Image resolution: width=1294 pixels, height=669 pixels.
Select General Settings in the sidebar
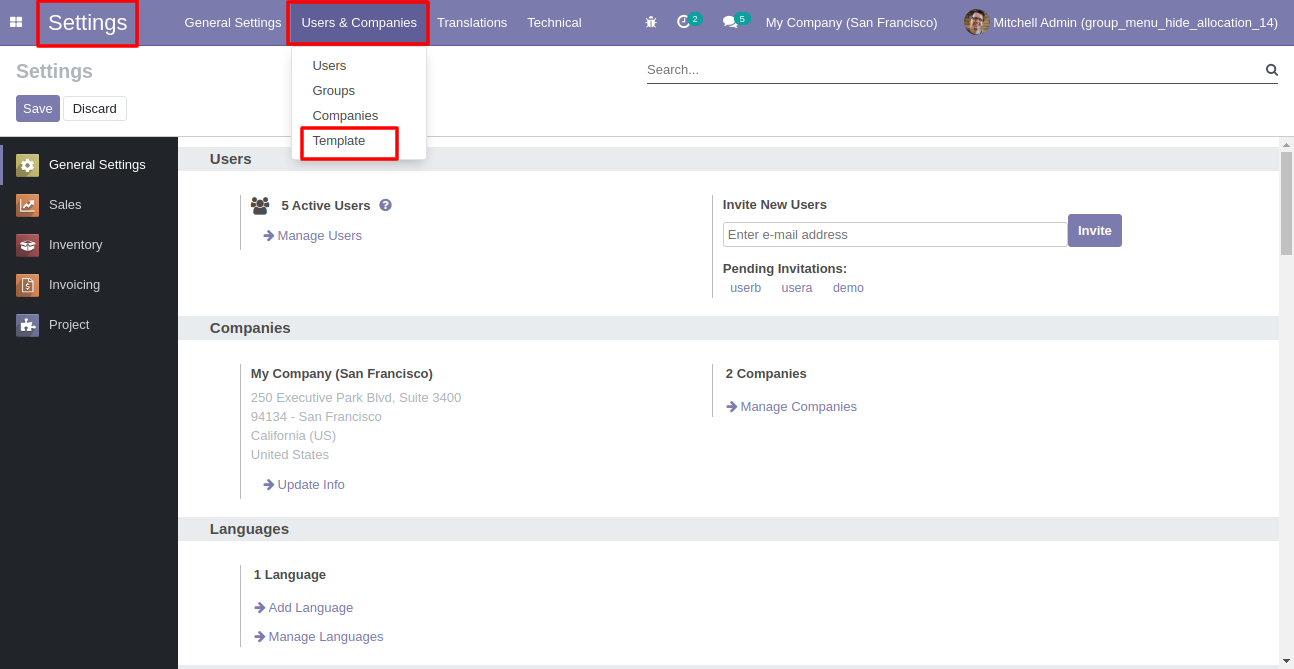tap(89, 165)
